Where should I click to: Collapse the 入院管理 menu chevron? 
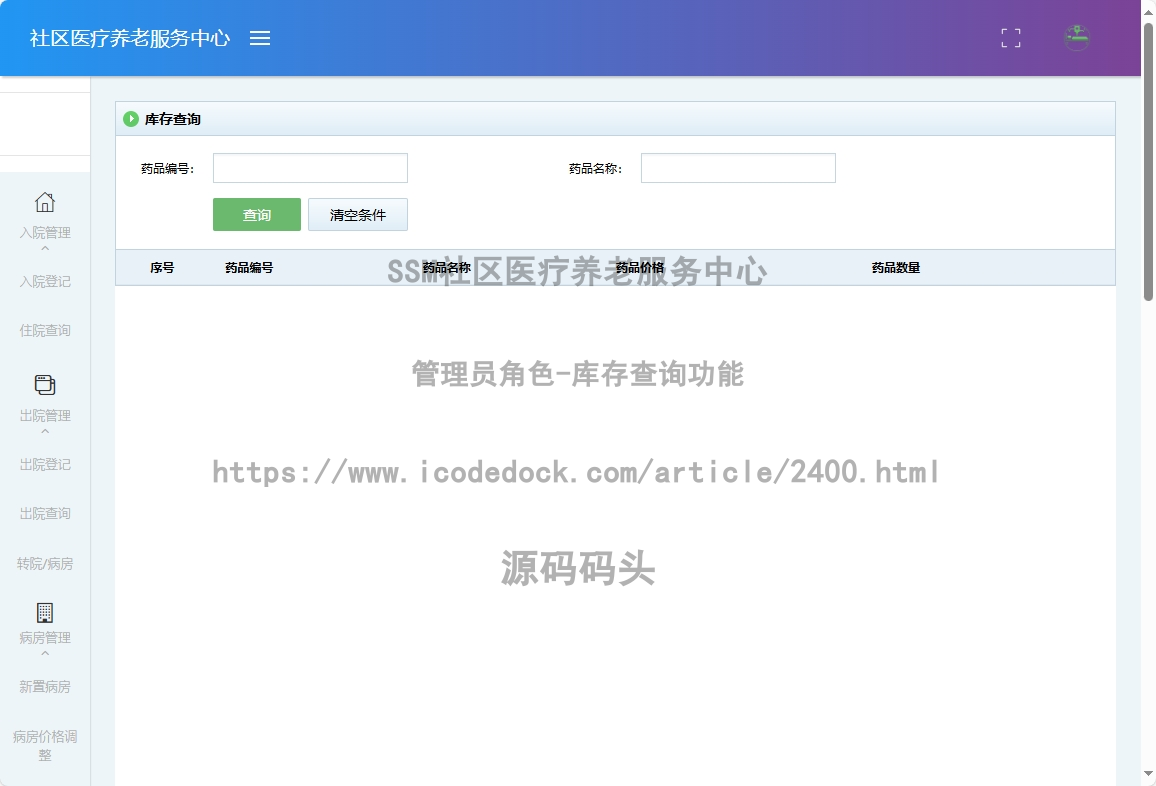pyautogui.click(x=45, y=248)
